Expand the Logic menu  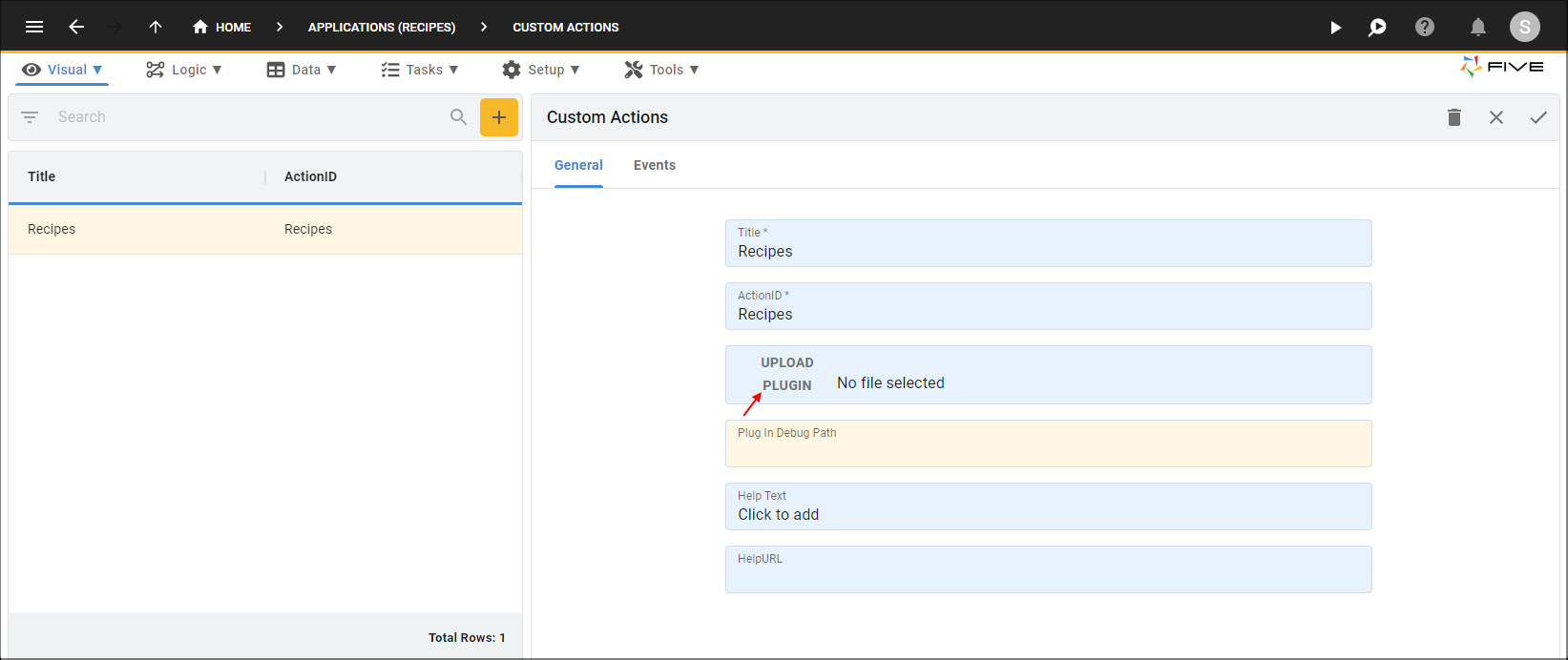coord(184,70)
